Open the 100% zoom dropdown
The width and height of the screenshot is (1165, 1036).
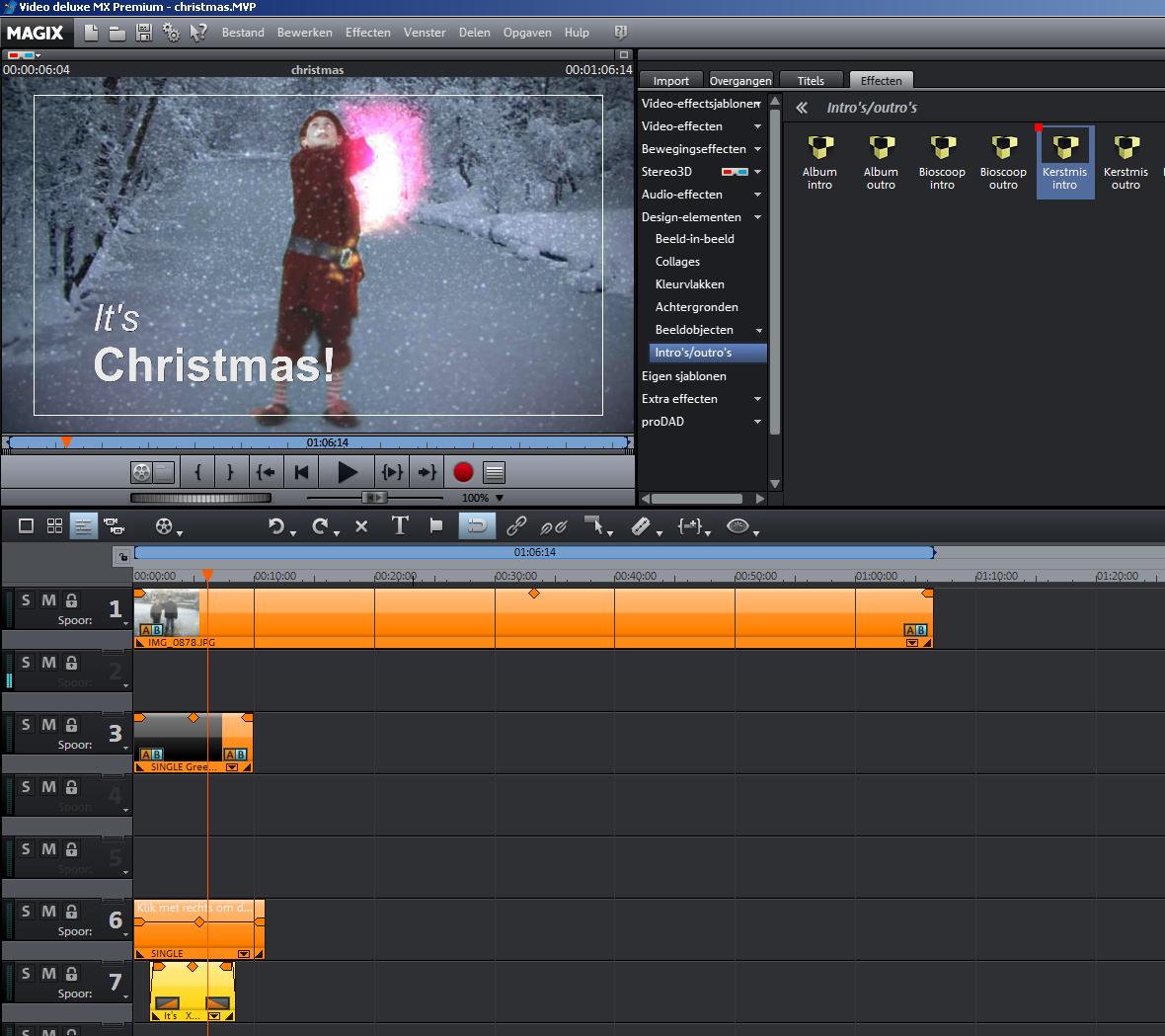pos(499,498)
